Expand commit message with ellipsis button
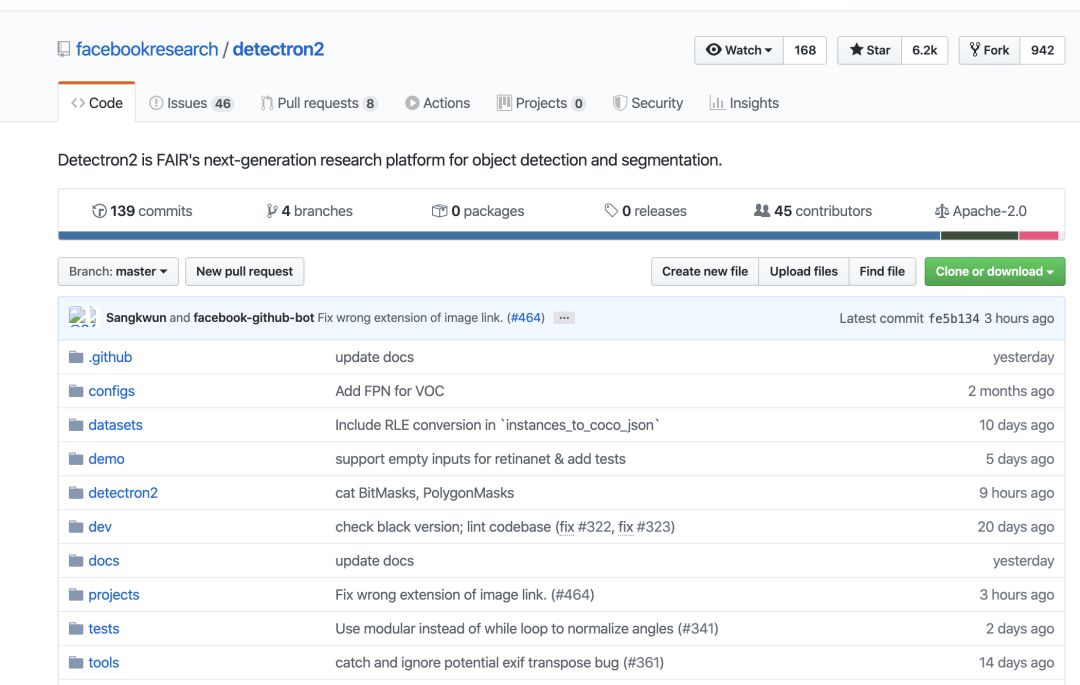The height and width of the screenshot is (685, 1080). [x=564, y=318]
